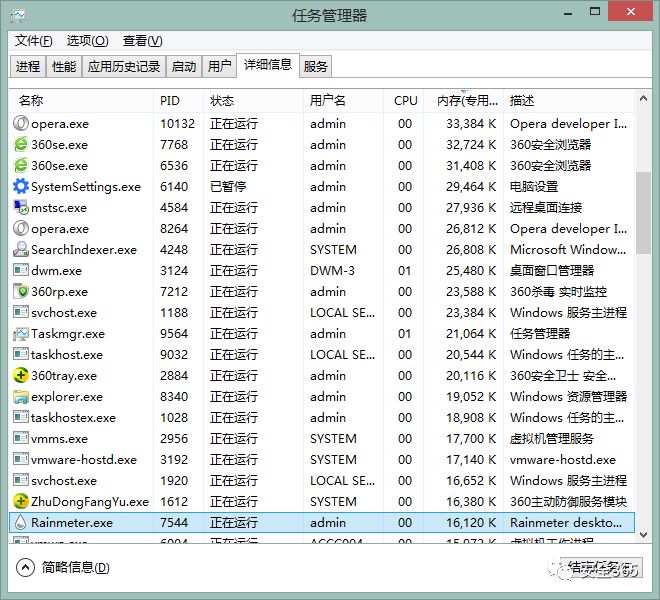Click the 远程桌面连接 description
Image resolution: width=660 pixels, height=600 pixels.
546,207
